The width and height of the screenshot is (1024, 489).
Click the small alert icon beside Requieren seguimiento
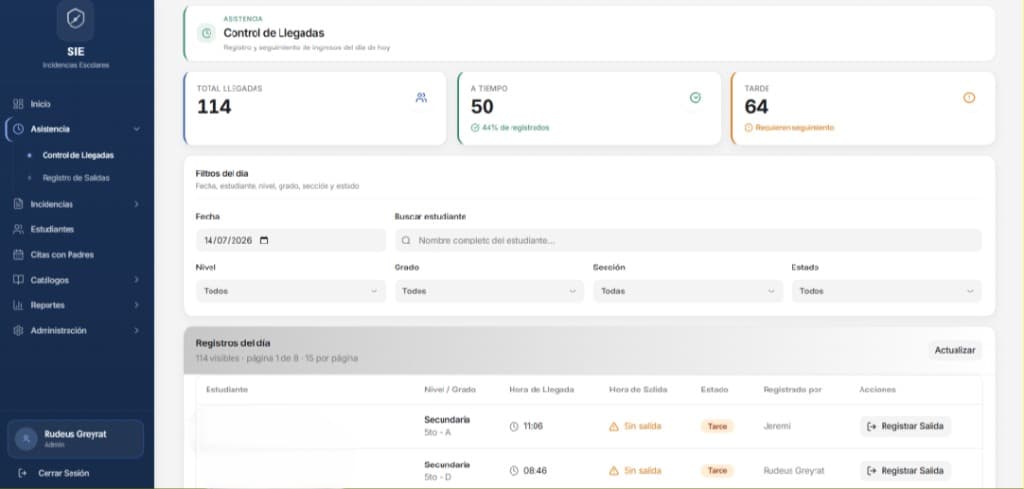point(748,128)
